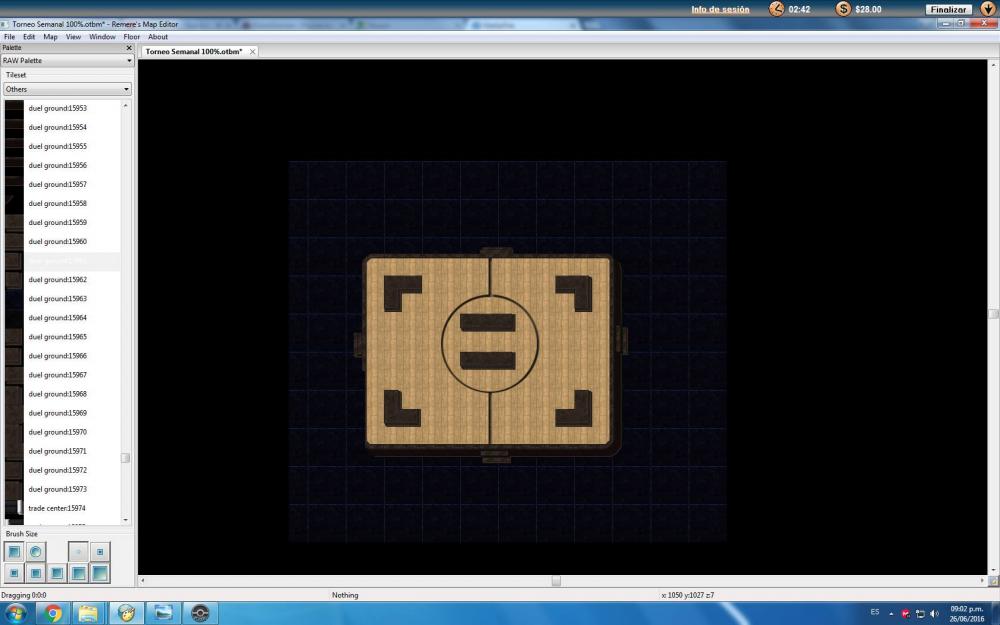This screenshot has width=1000, height=625.
Task: Open the Tileset Others dropdown
Action: [67, 89]
